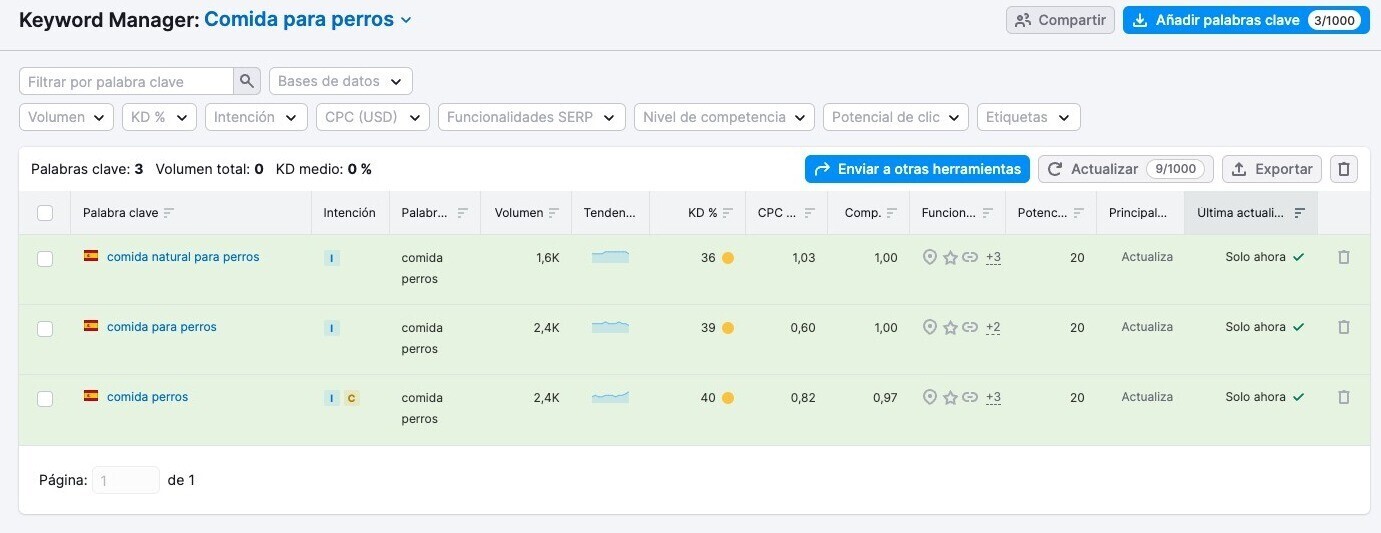Screen dimensions: 1381x533
Task: Open the 'comida natural para perros' keyword link
Action: [183, 257]
